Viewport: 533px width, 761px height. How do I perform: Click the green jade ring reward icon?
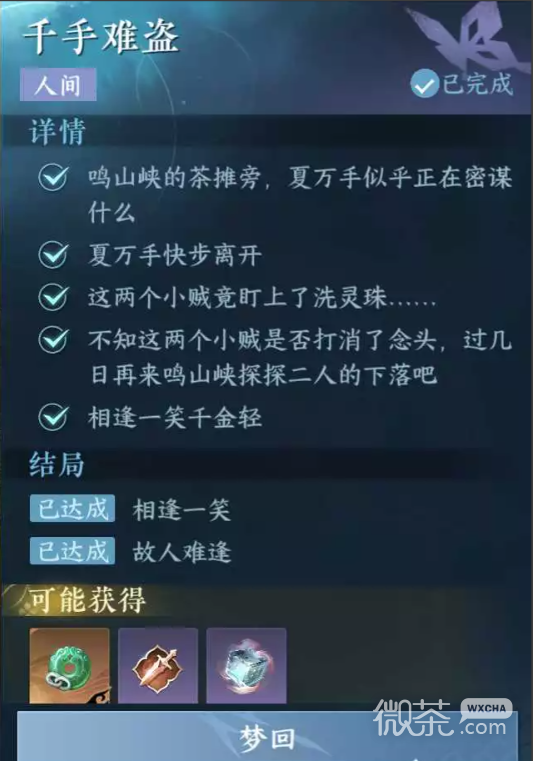(x=69, y=665)
